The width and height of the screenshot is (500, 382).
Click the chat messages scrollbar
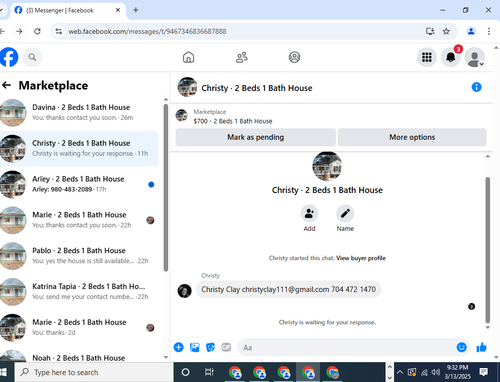[488, 249]
